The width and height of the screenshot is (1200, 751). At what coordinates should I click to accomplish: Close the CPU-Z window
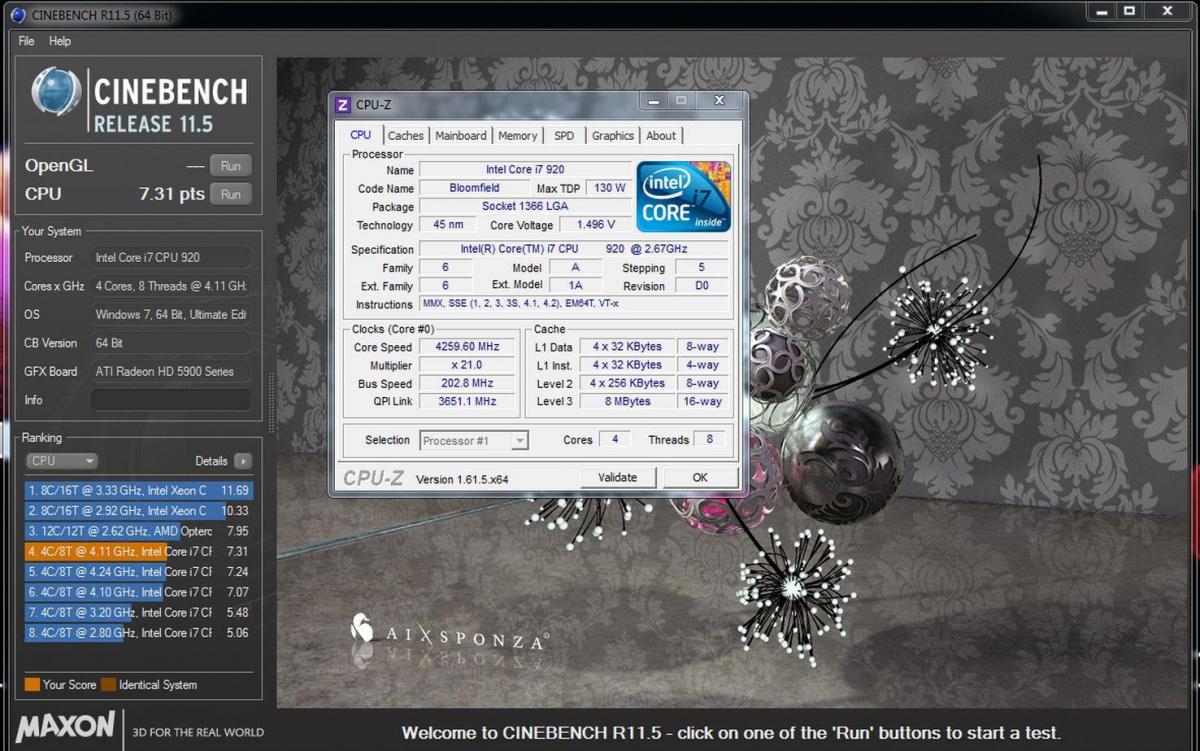[x=719, y=101]
